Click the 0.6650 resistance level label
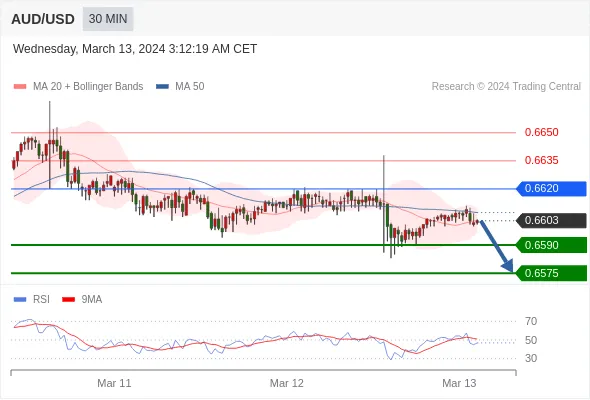The image size is (590, 400). pyautogui.click(x=541, y=132)
